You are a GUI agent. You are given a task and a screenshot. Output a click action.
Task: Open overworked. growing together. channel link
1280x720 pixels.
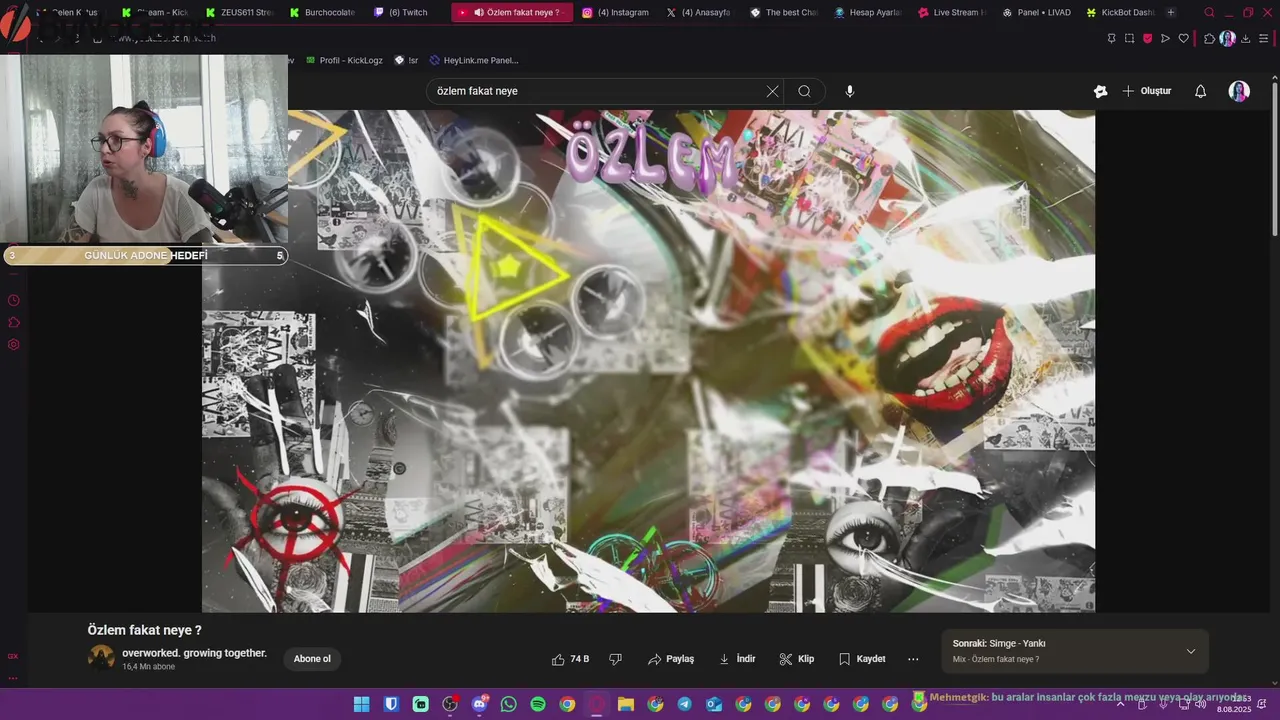pyautogui.click(x=194, y=653)
